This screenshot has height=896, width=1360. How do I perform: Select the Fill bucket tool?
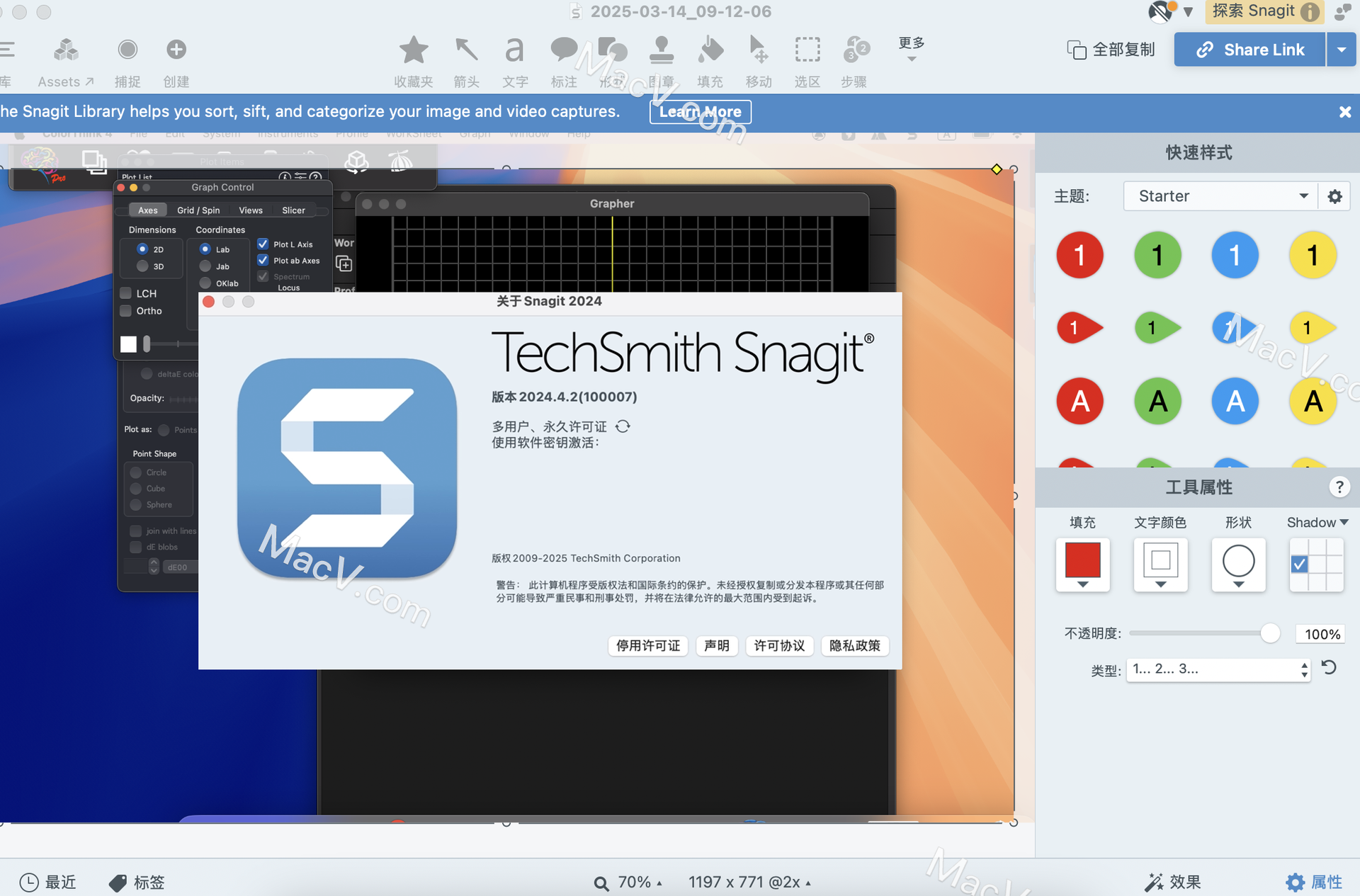pyautogui.click(x=710, y=50)
